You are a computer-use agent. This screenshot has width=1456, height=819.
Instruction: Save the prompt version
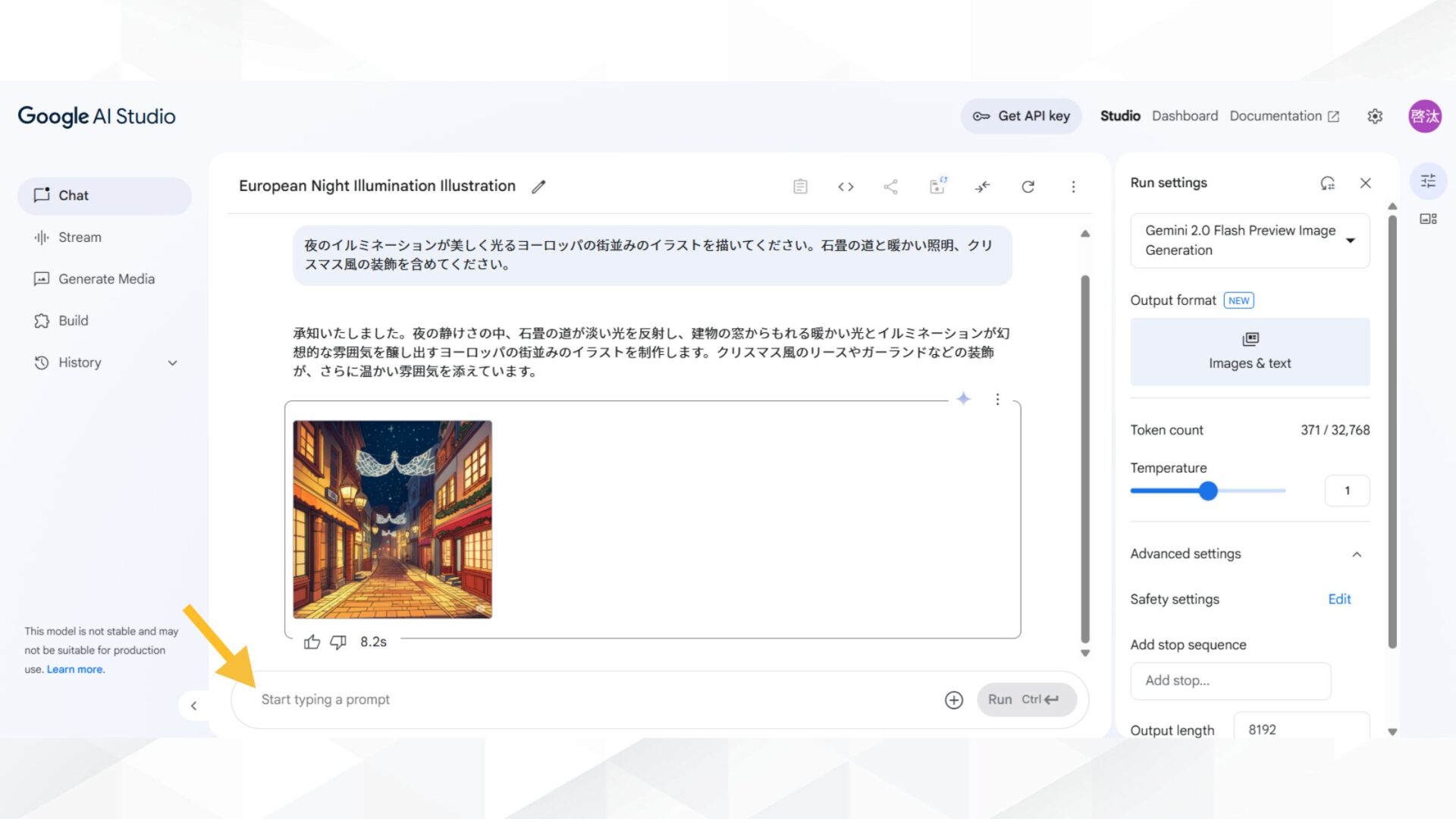tap(937, 187)
